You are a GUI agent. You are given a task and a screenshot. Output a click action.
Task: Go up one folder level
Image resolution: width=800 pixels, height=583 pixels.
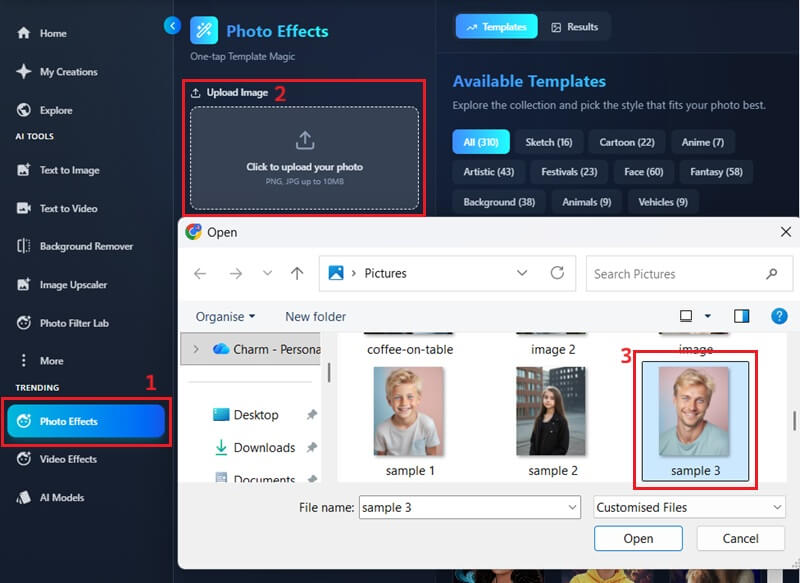click(x=297, y=273)
